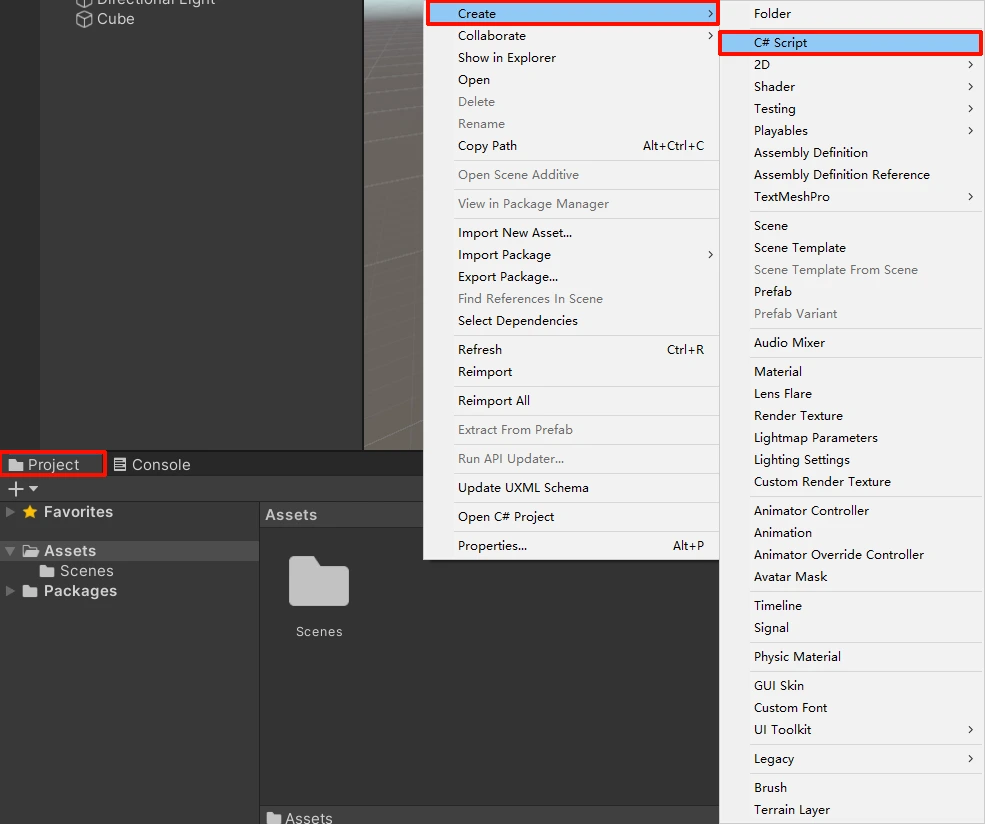Image resolution: width=985 pixels, height=824 pixels.
Task: Open dropdown arrow next to plus button
Action: click(x=34, y=489)
